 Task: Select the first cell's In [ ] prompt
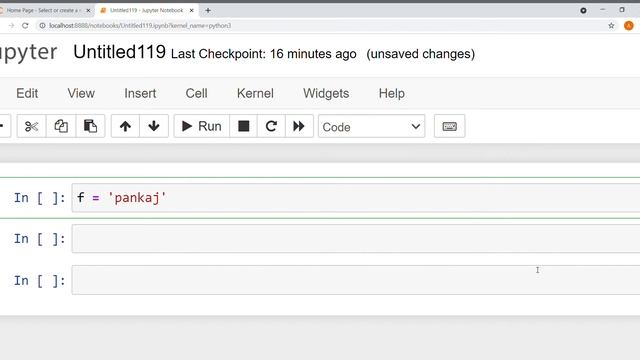click(x=39, y=198)
